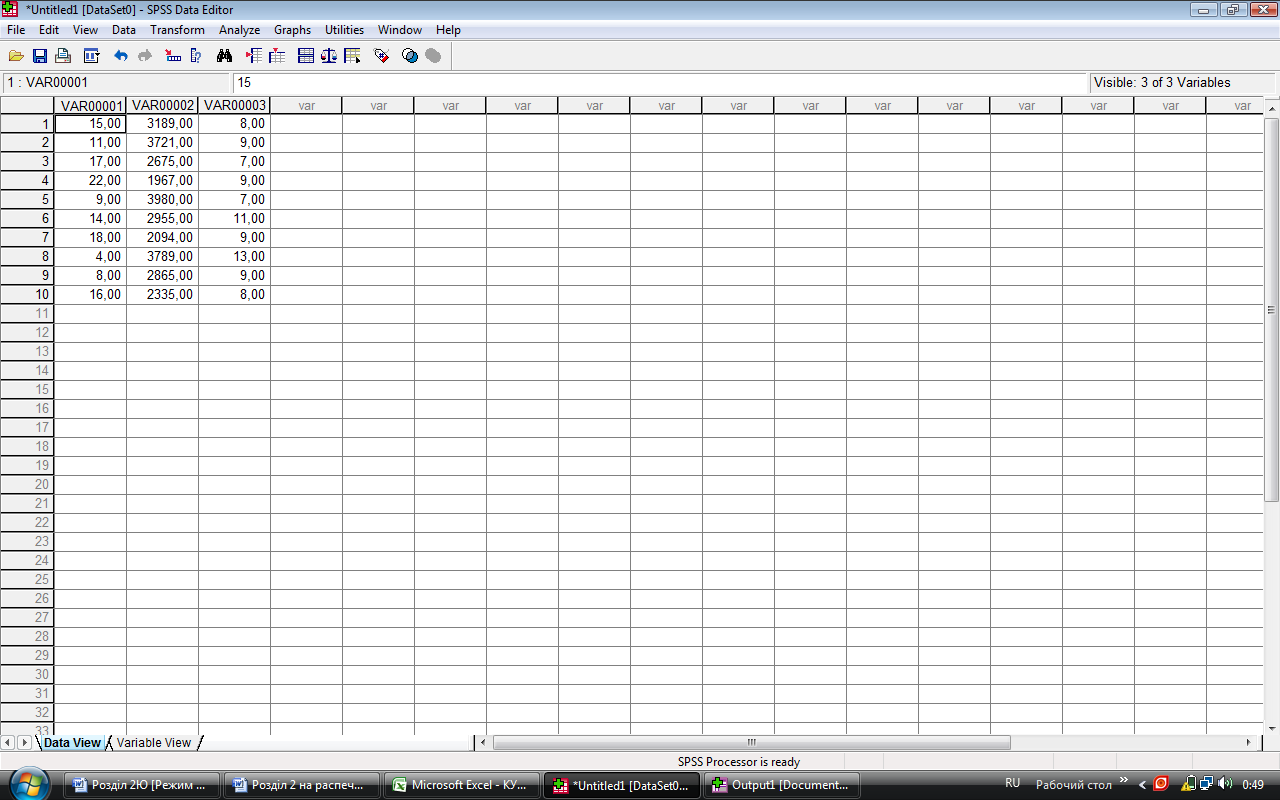
Task: Open the Data menu
Action: (x=124, y=30)
